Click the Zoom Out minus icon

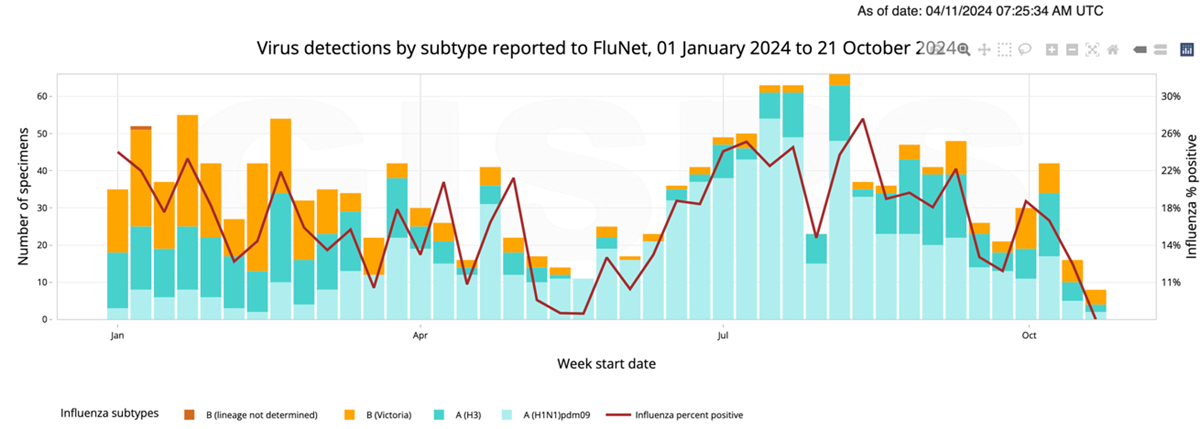1072,49
